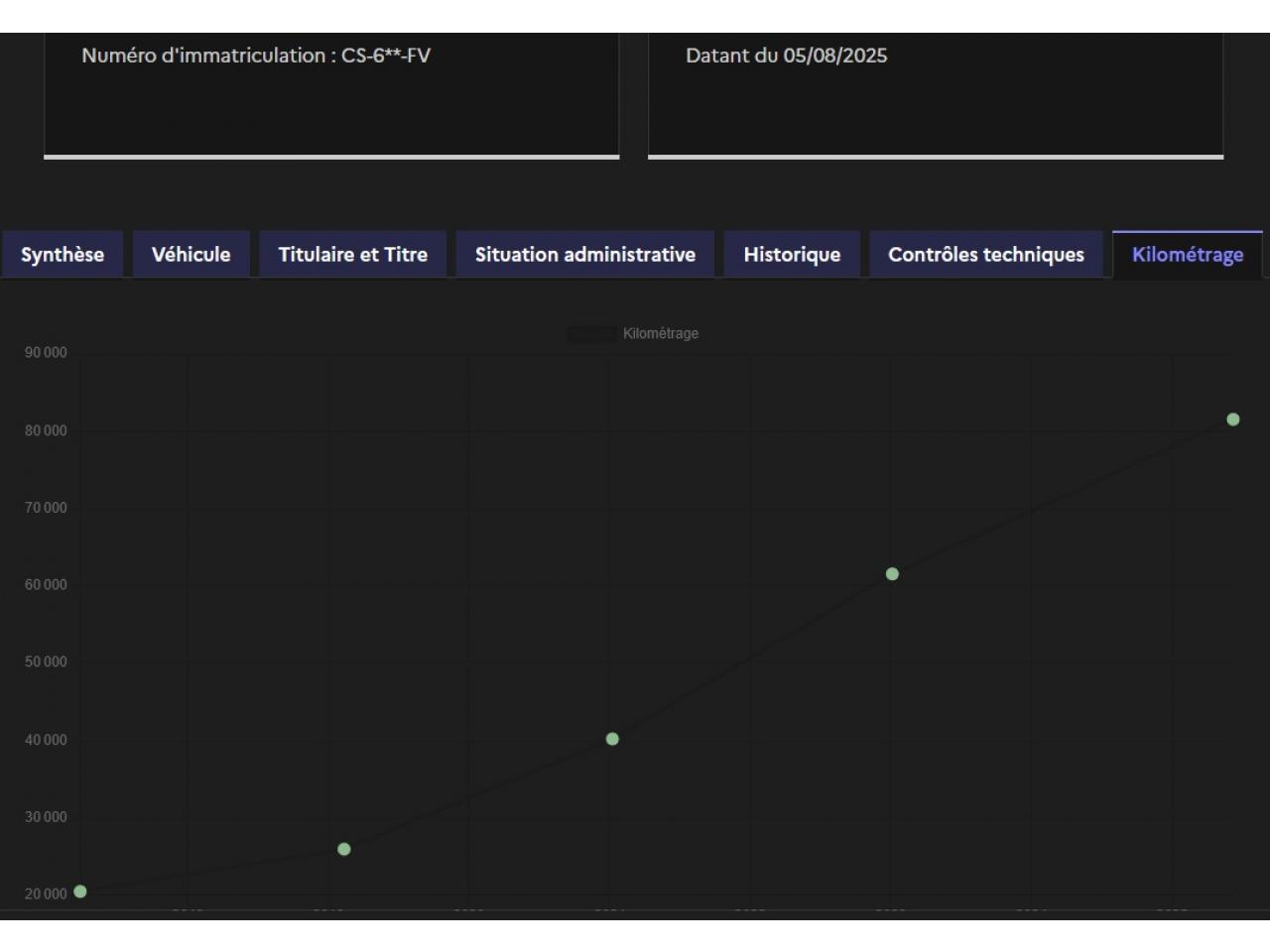Click the 30 000 y-axis label

click(46, 817)
